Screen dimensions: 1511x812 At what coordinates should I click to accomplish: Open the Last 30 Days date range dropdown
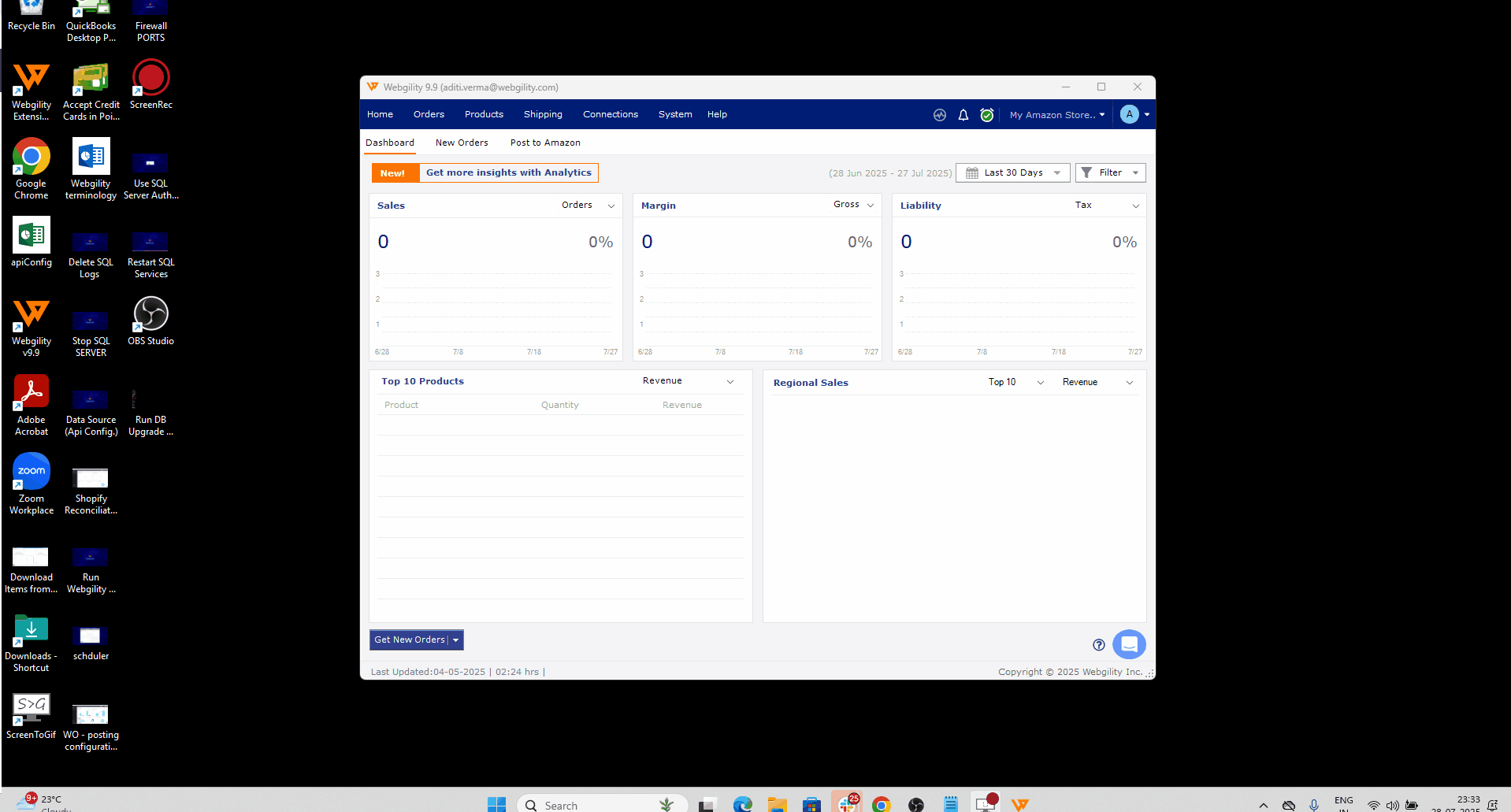coord(1012,172)
